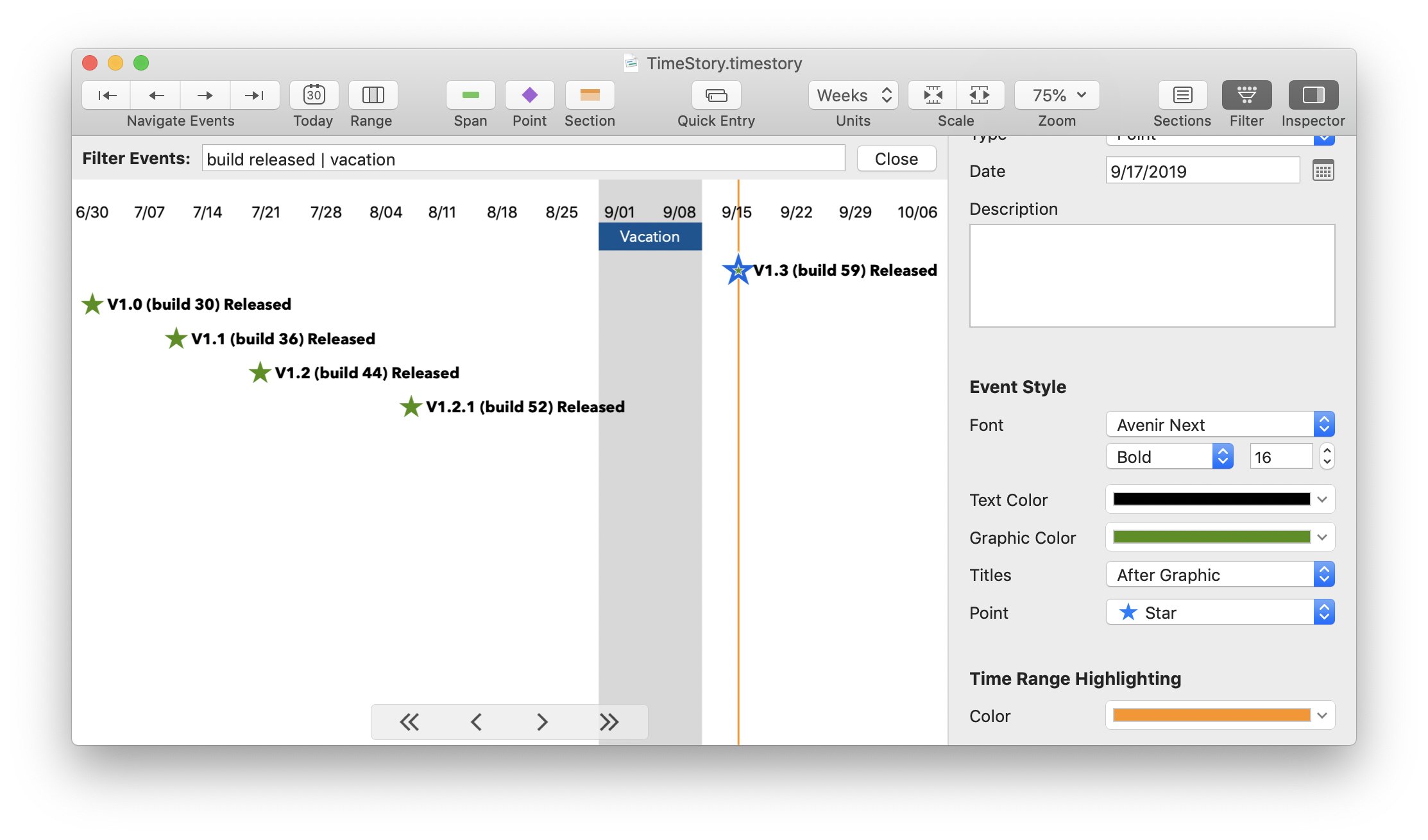This screenshot has height=840, width=1428.
Task: Open the Units dropdown showing Weeks
Action: coord(853,95)
